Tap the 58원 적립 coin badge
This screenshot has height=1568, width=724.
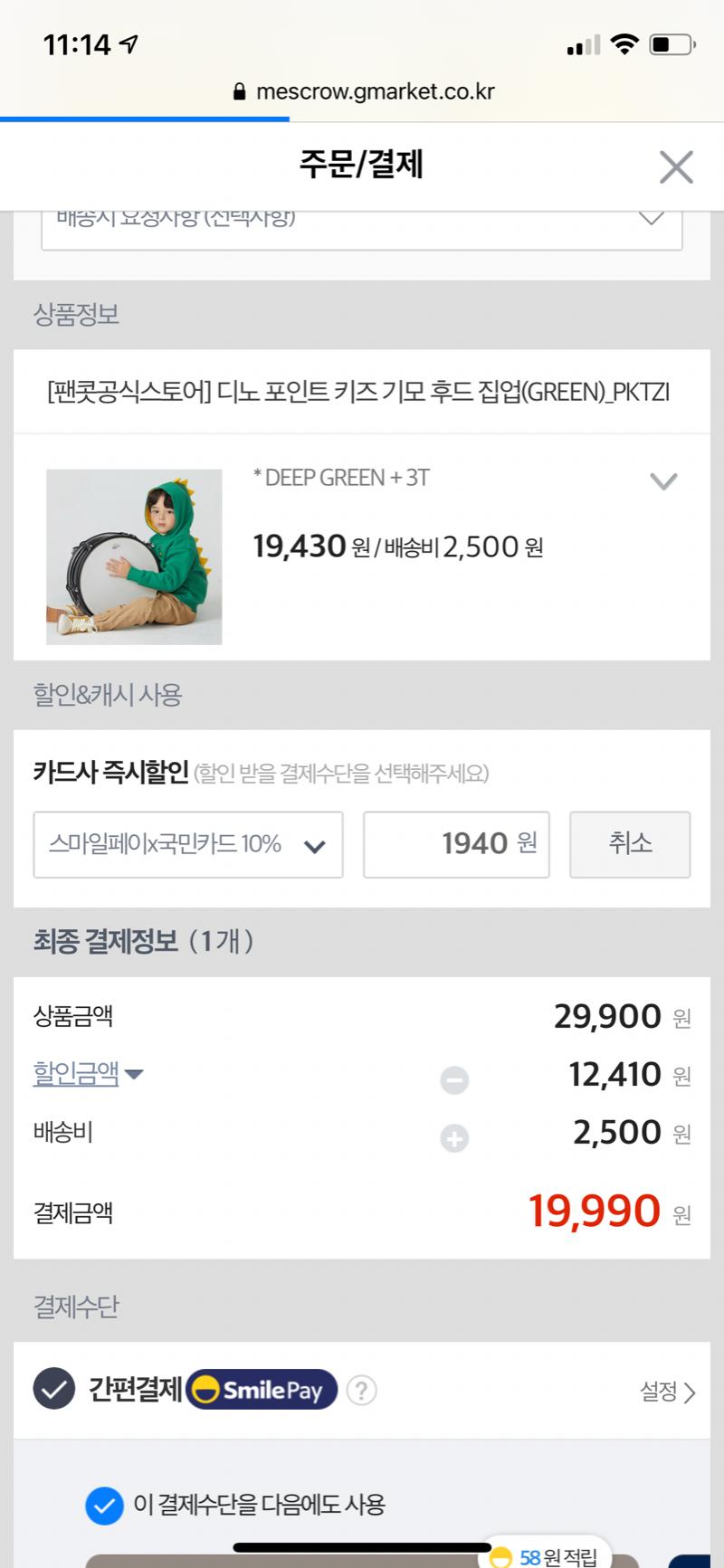pos(500,1557)
